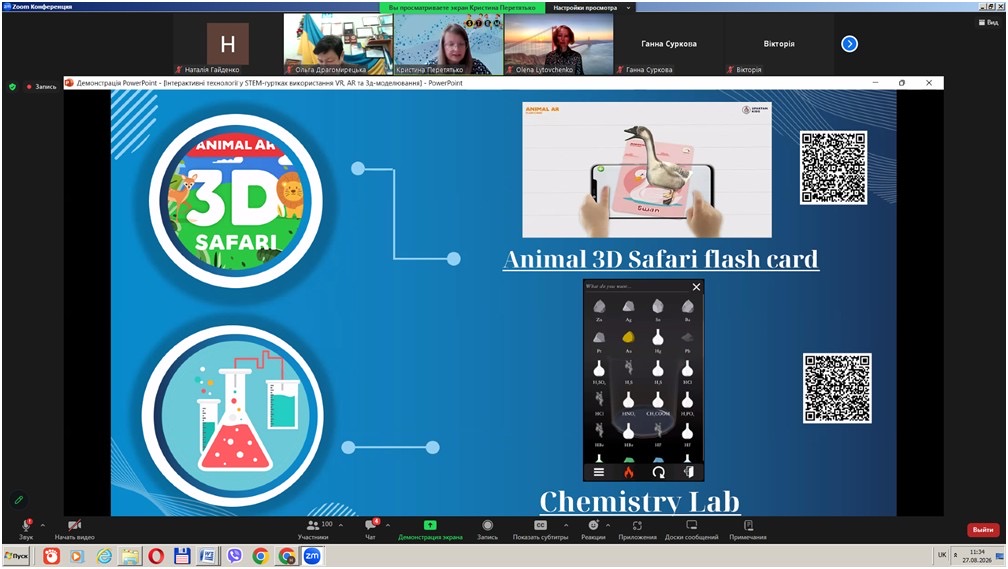This screenshot has height=569, width=1008.
Task: Click PowerPoint icon in presentation title bar
Action: pos(69,83)
